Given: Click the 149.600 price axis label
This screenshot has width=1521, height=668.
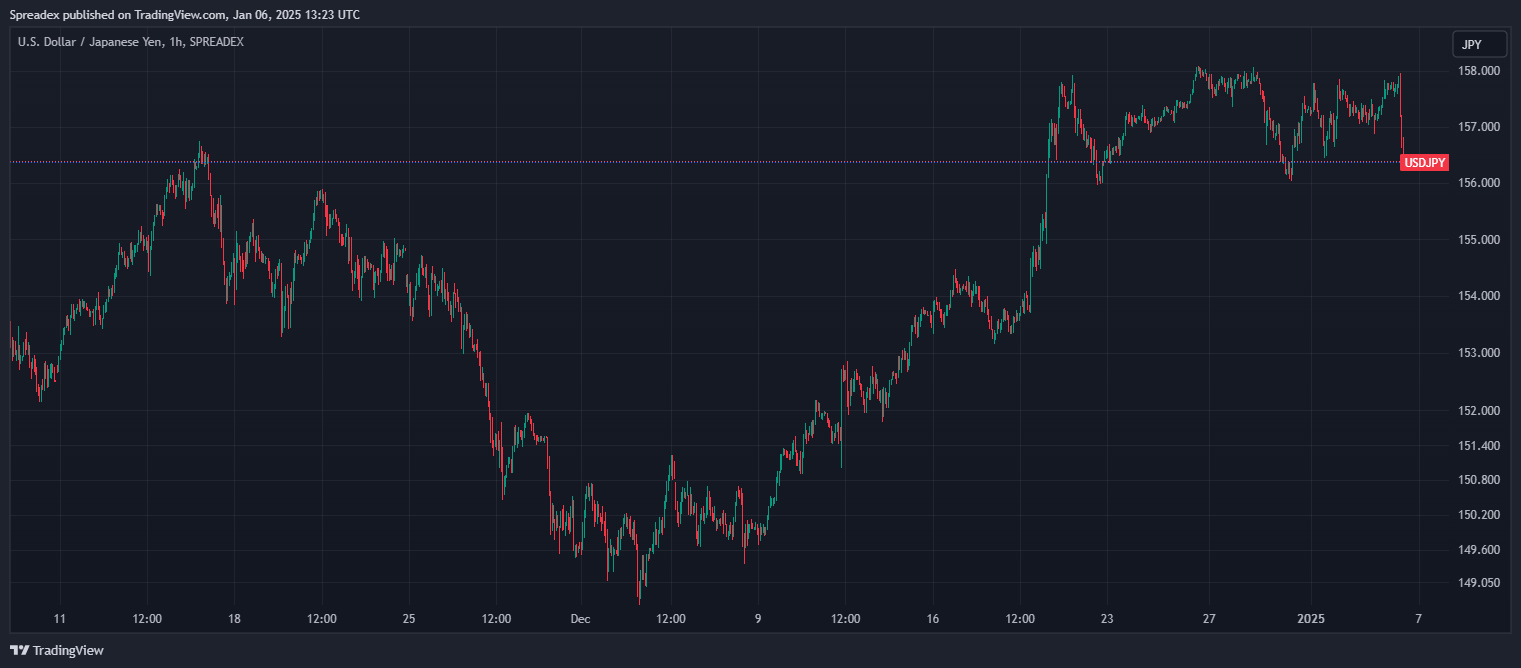Looking at the screenshot, I should tap(1479, 550).
